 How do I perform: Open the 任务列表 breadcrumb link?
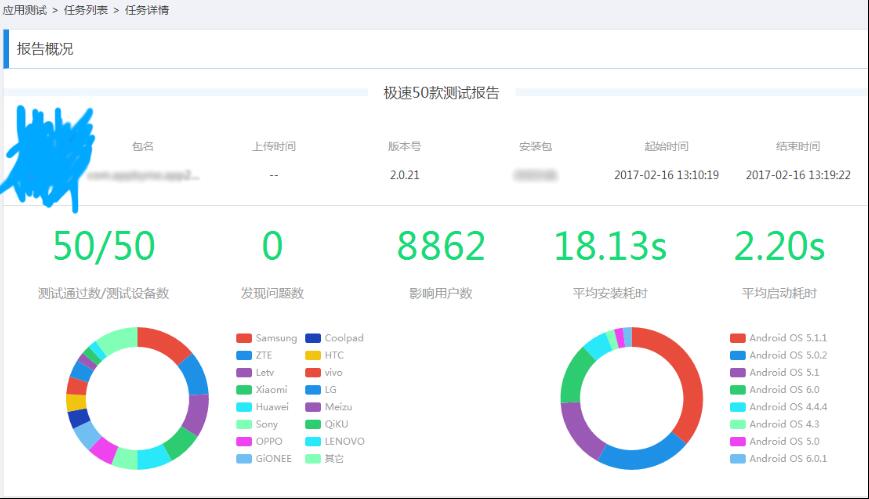pos(87,10)
